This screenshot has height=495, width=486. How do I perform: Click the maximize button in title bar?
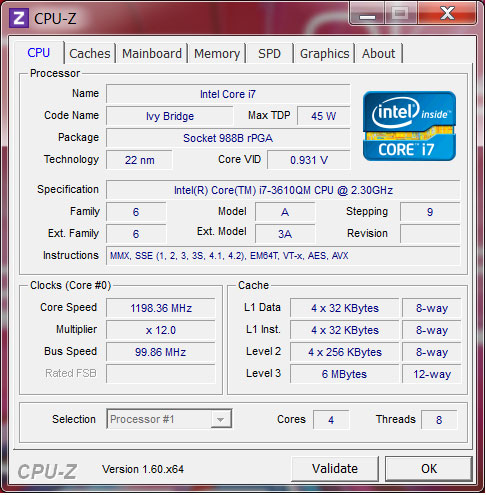(401, 14)
